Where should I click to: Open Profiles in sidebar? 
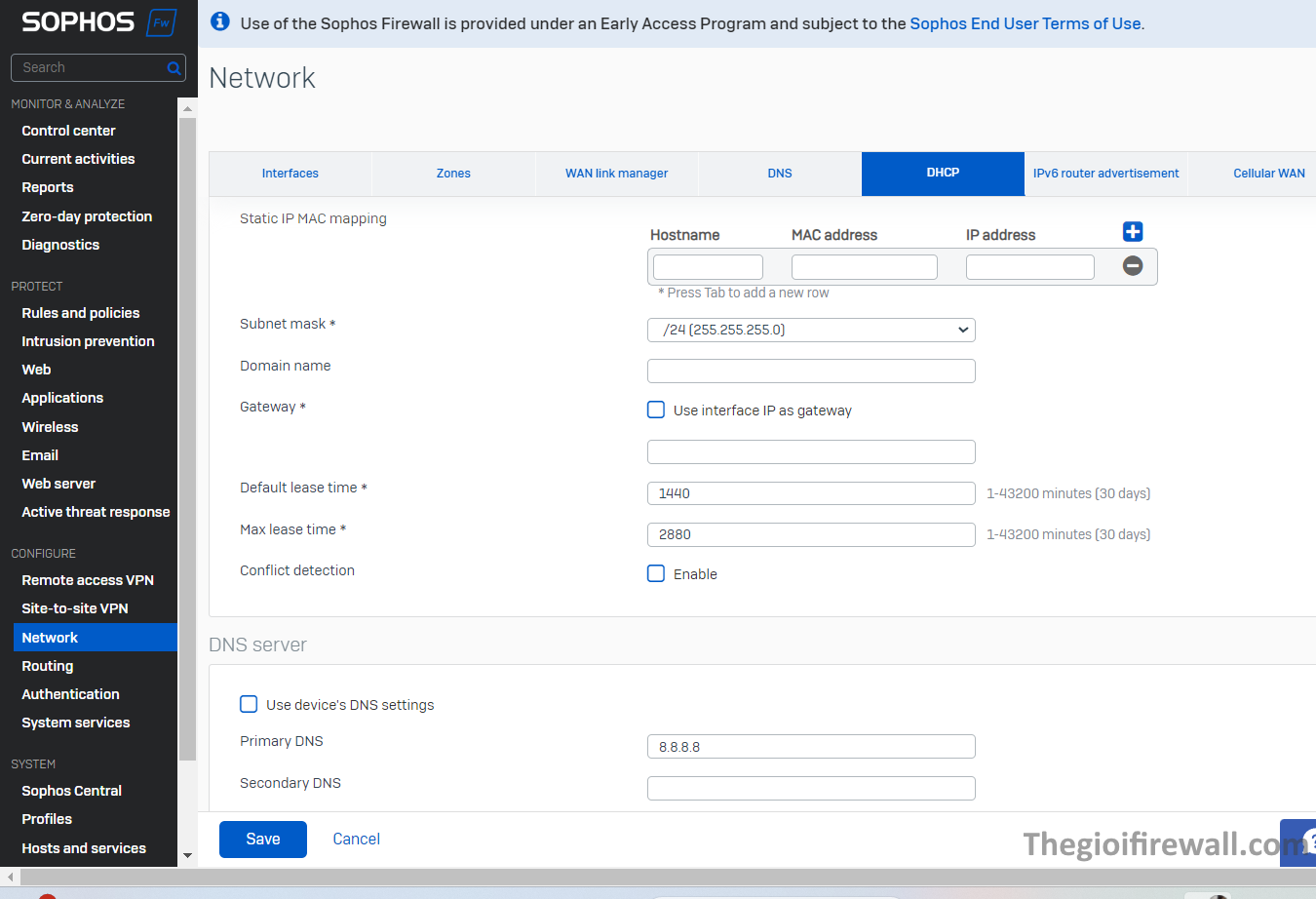tap(47, 819)
